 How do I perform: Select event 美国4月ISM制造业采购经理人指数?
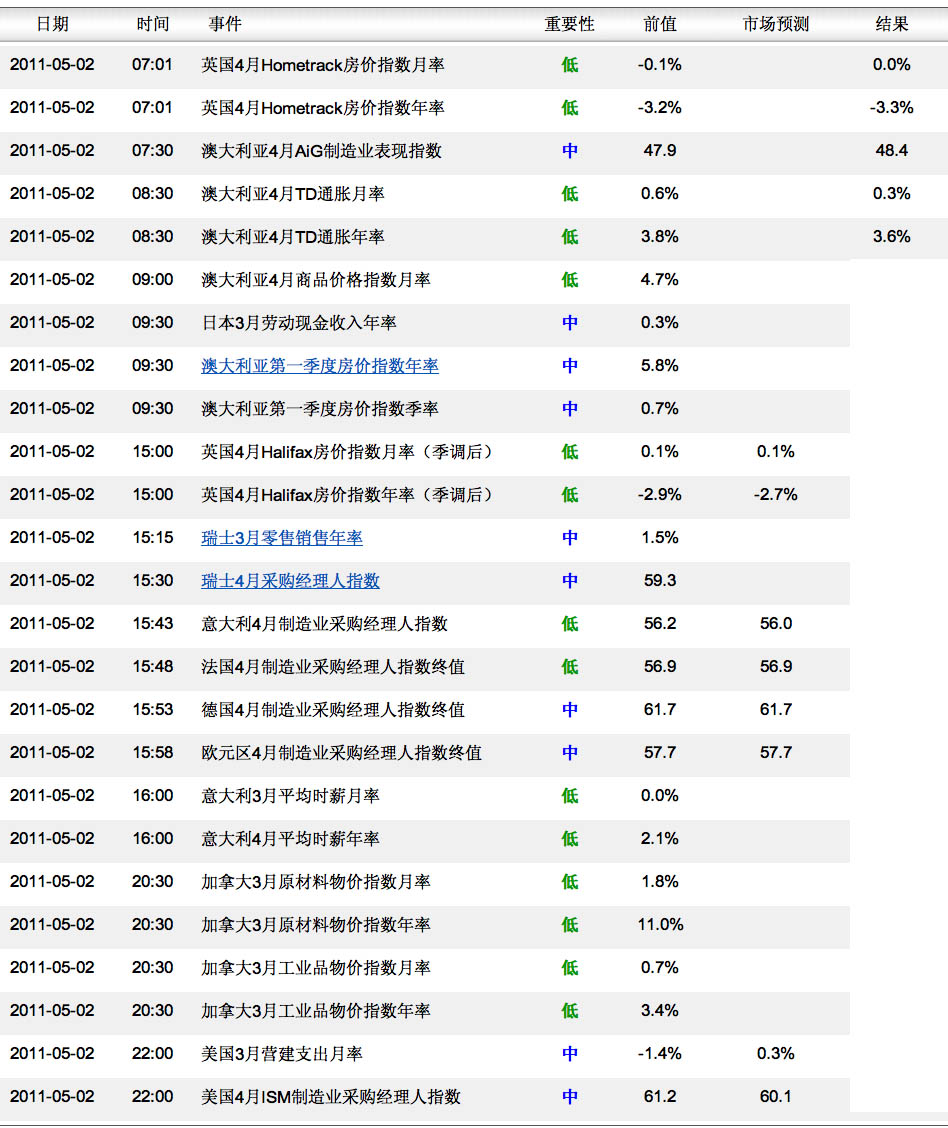330,1097
